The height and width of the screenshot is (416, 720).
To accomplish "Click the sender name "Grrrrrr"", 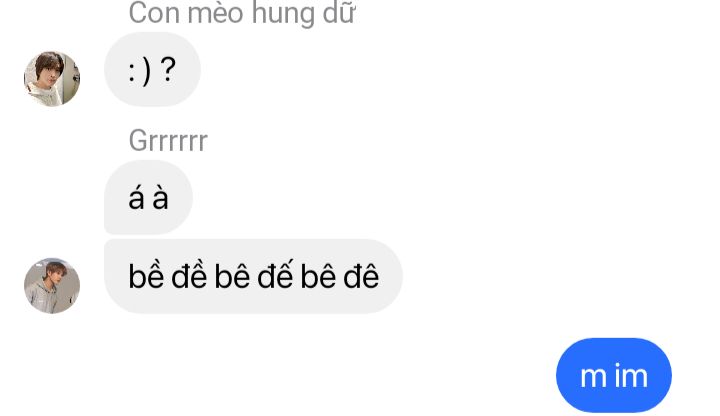I will pyautogui.click(x=168, y=141).
